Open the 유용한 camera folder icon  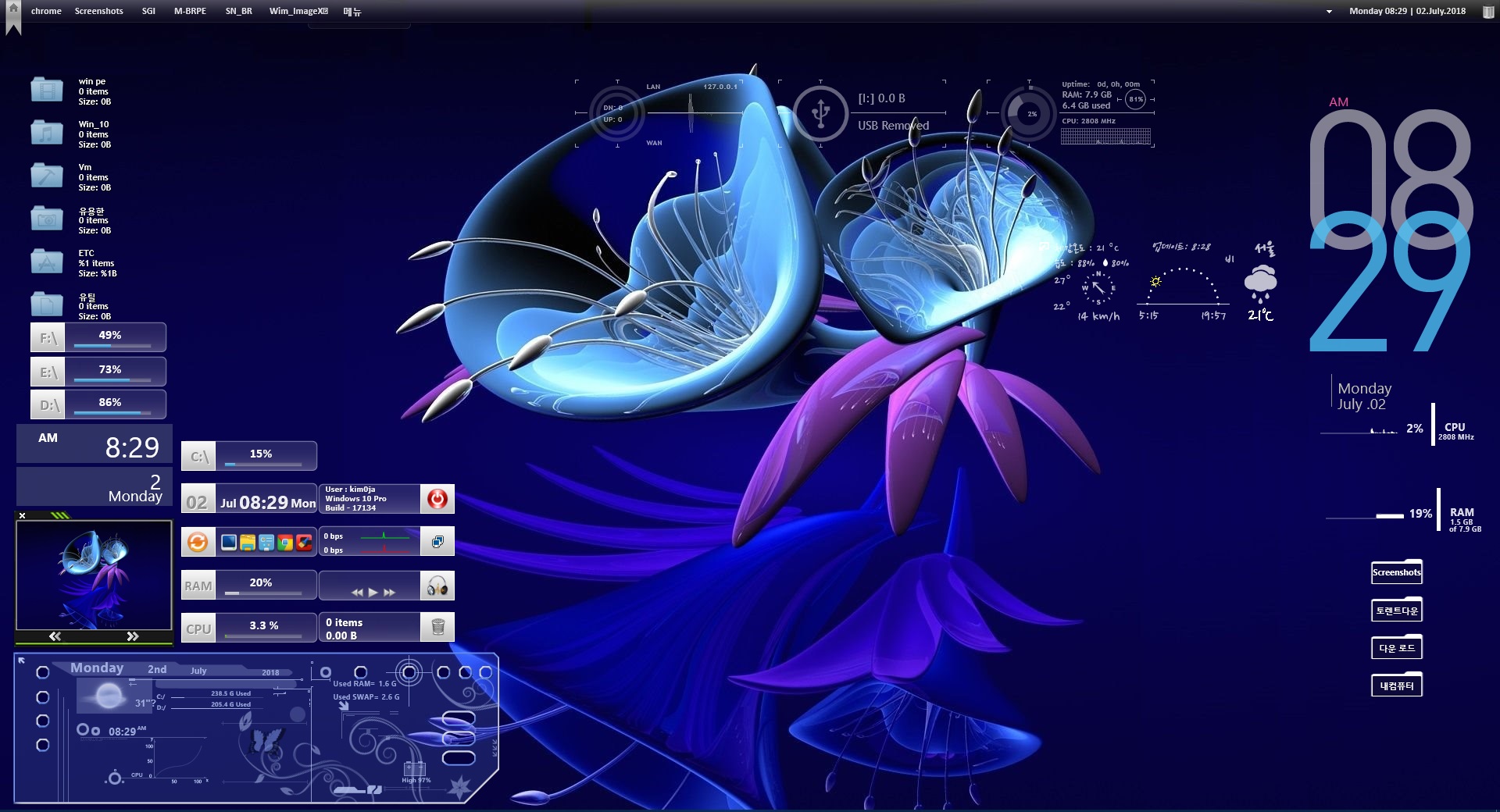47,219
